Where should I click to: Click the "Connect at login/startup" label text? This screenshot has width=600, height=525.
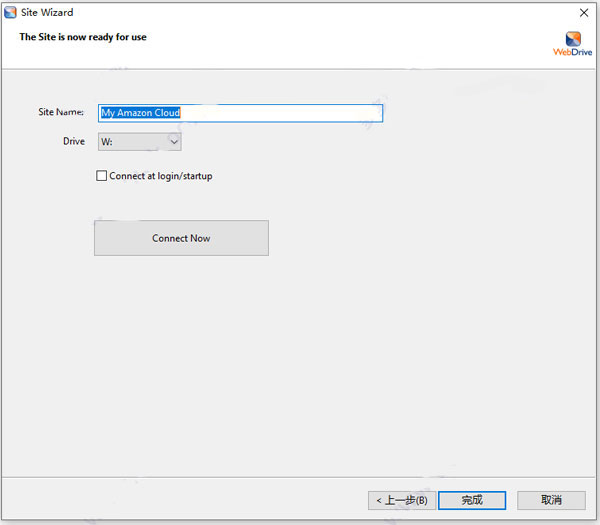pos(161,176)
